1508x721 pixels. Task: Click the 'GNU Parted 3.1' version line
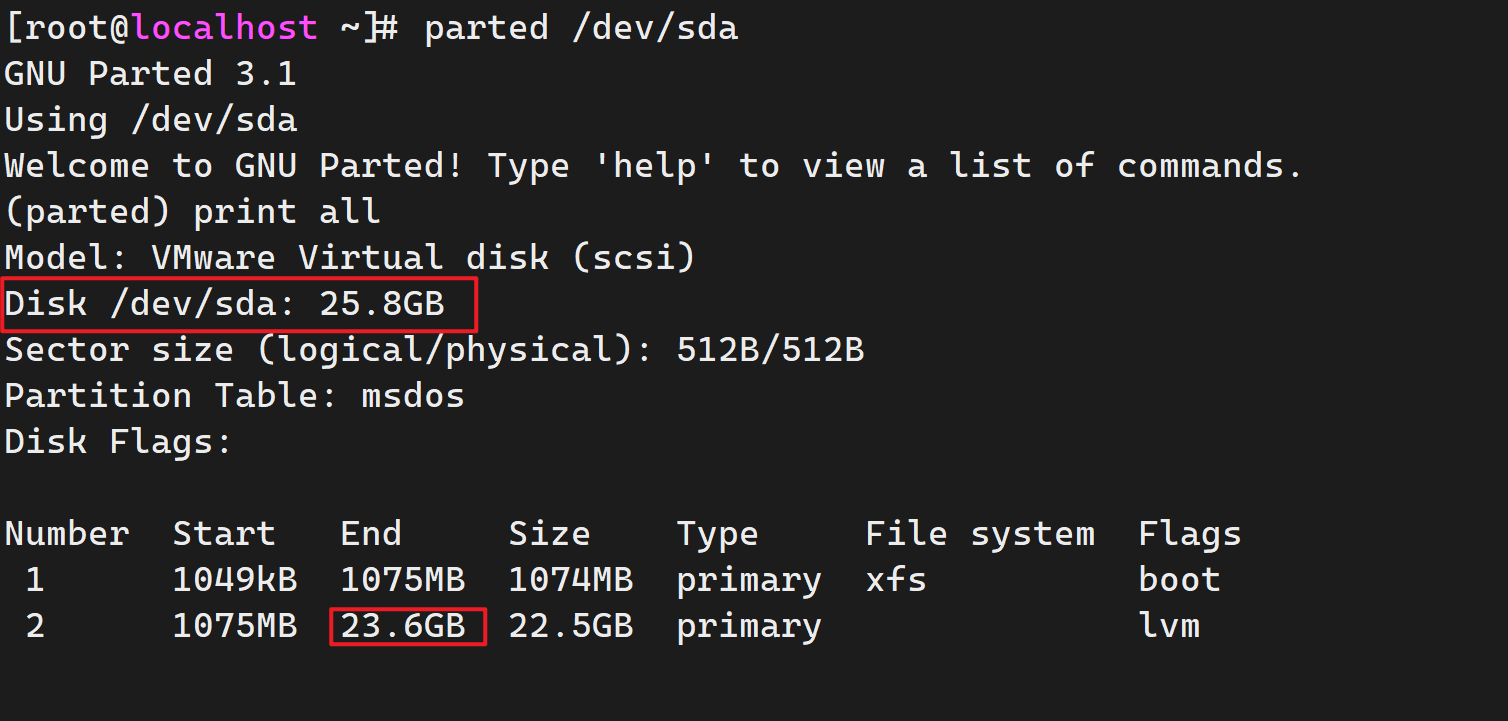point(150,74)
